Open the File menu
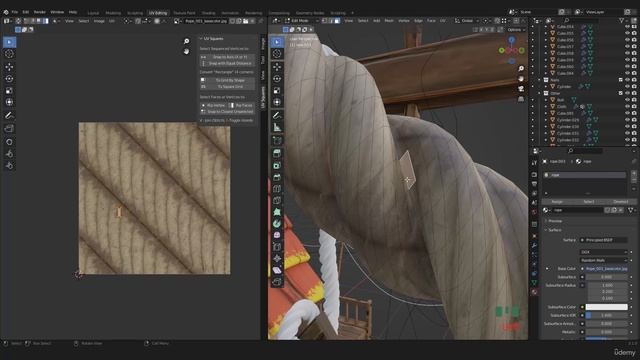Screen dimensions: 640x360 coord(15,12)
